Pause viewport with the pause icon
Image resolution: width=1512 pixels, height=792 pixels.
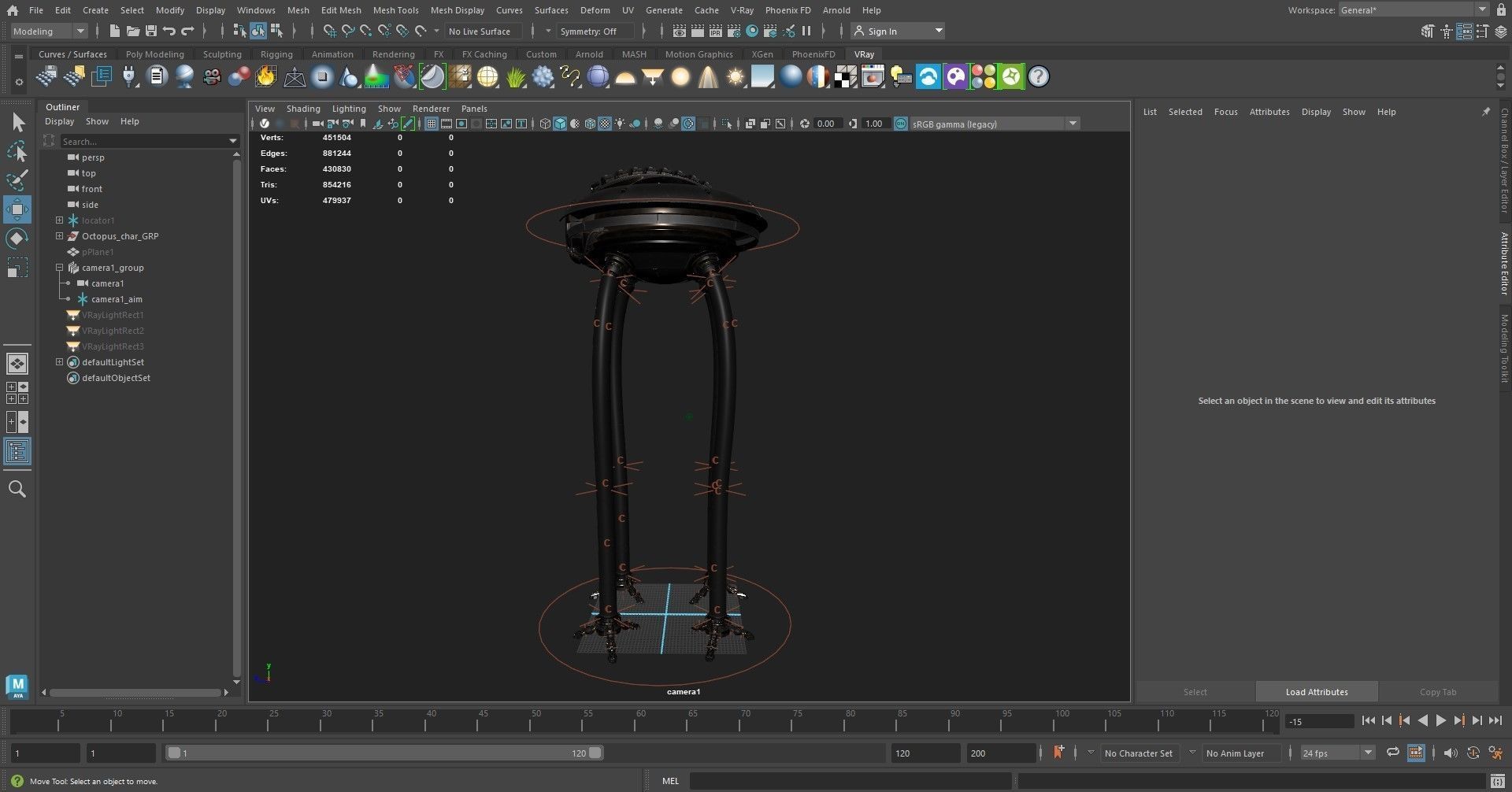[x=806, y=31]
